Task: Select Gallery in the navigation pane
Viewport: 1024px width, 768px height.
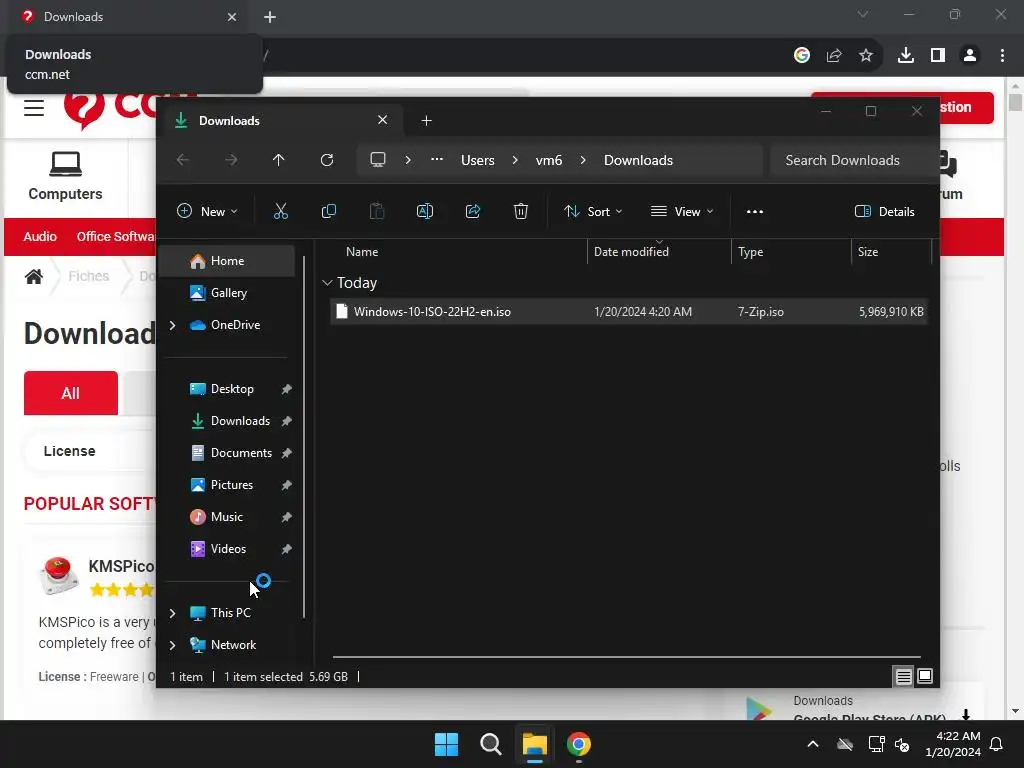Action: pos(227,293)
